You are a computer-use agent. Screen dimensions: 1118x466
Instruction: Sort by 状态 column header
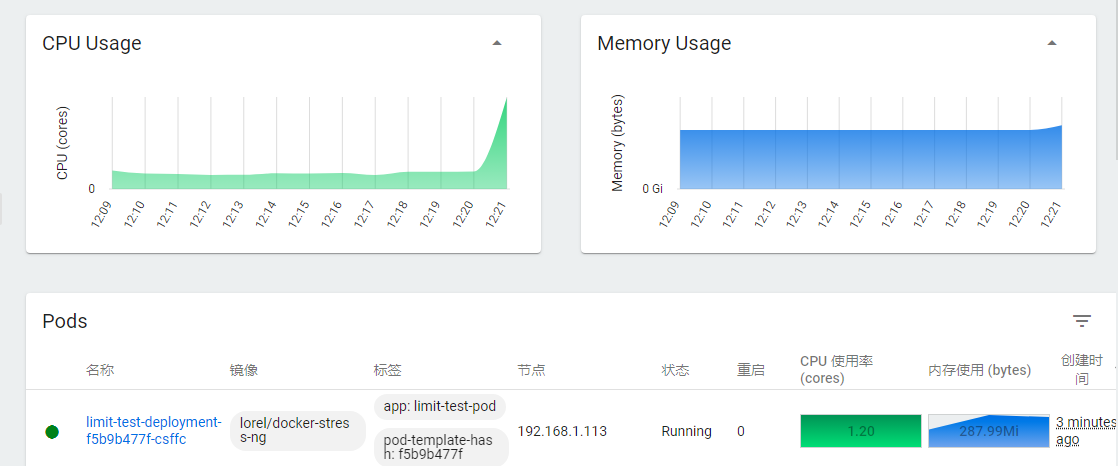click(675, 371)
